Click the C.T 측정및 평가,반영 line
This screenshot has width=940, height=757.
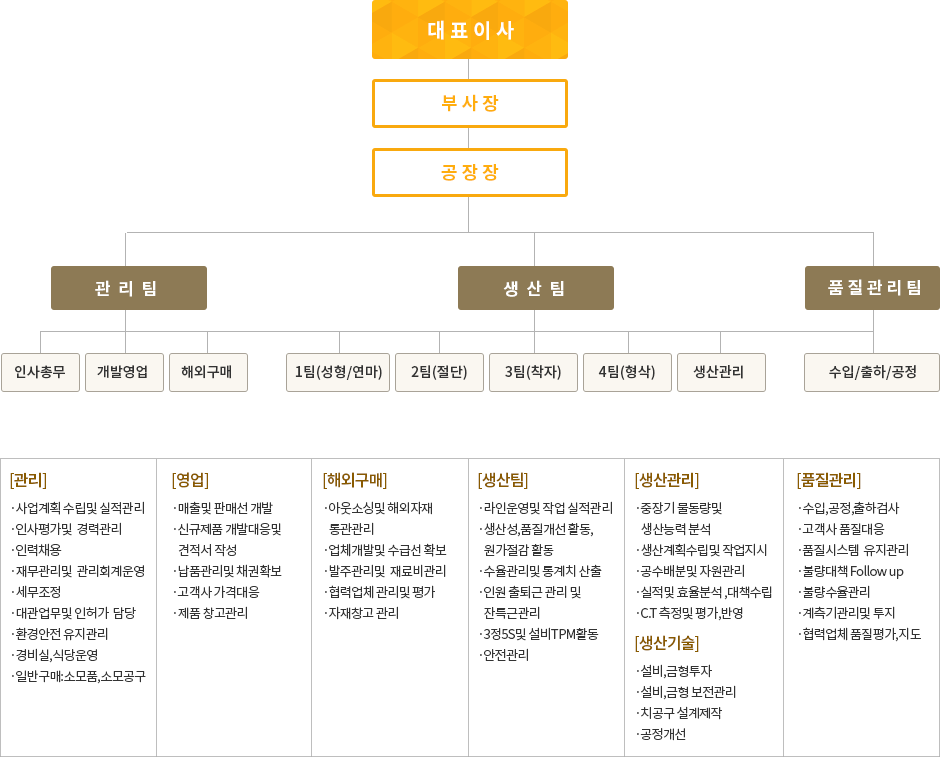(x=690, y=613)
